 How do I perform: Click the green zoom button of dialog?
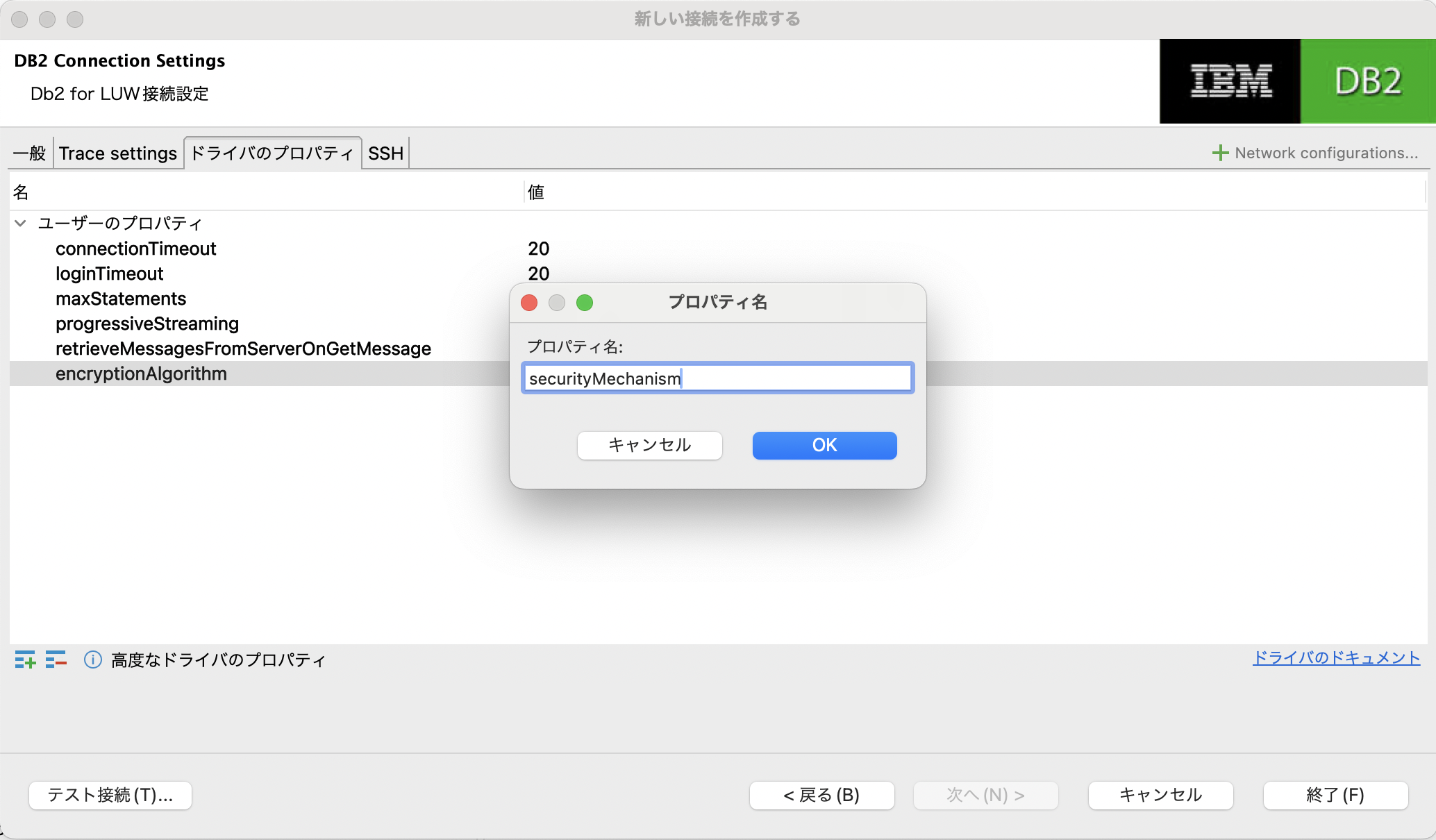click(x=585, y=303)
